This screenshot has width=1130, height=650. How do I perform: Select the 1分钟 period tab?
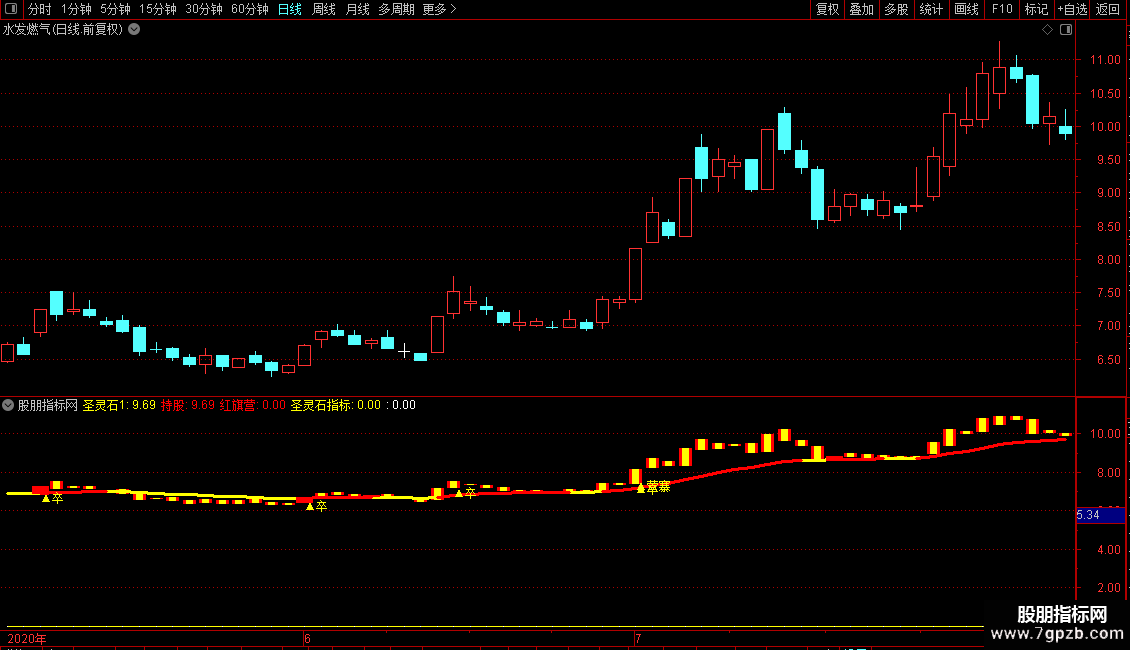click(x=76, y=9)
